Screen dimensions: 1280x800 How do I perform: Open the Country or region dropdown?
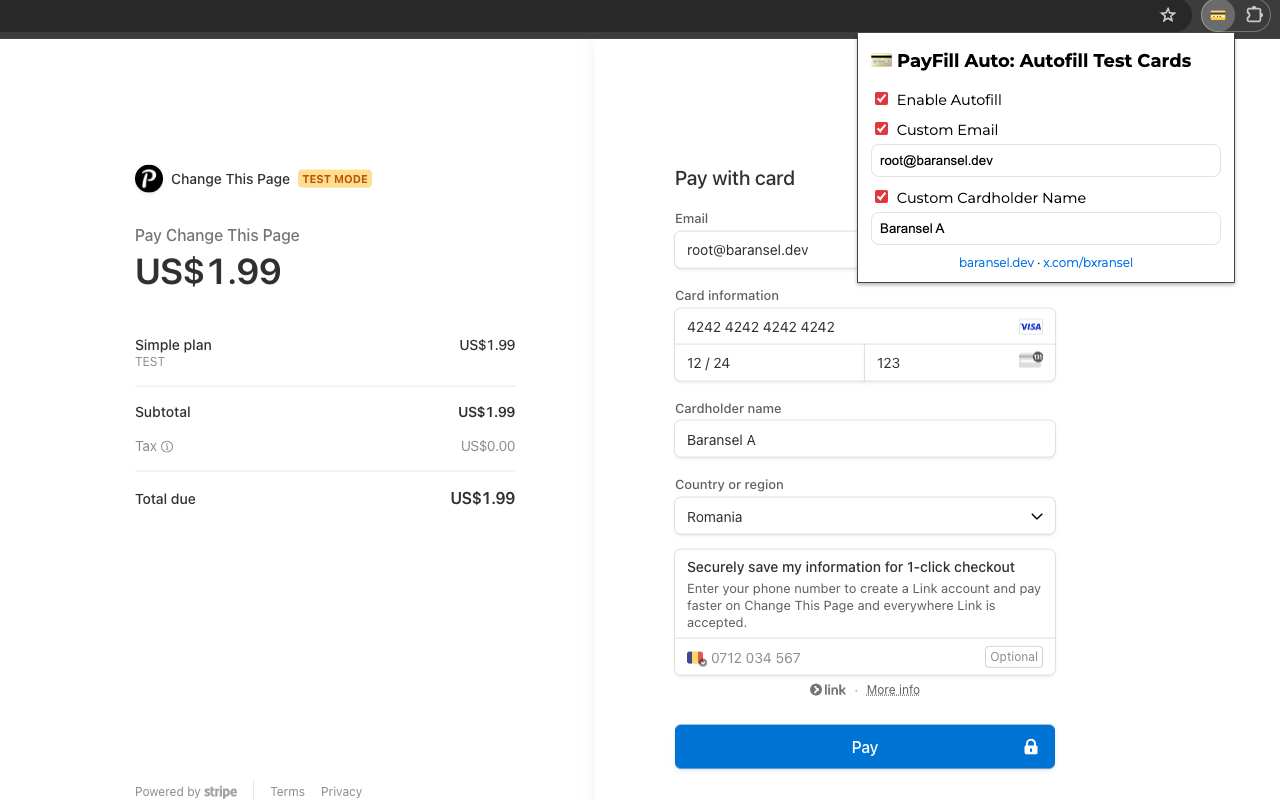click(865, 517)
